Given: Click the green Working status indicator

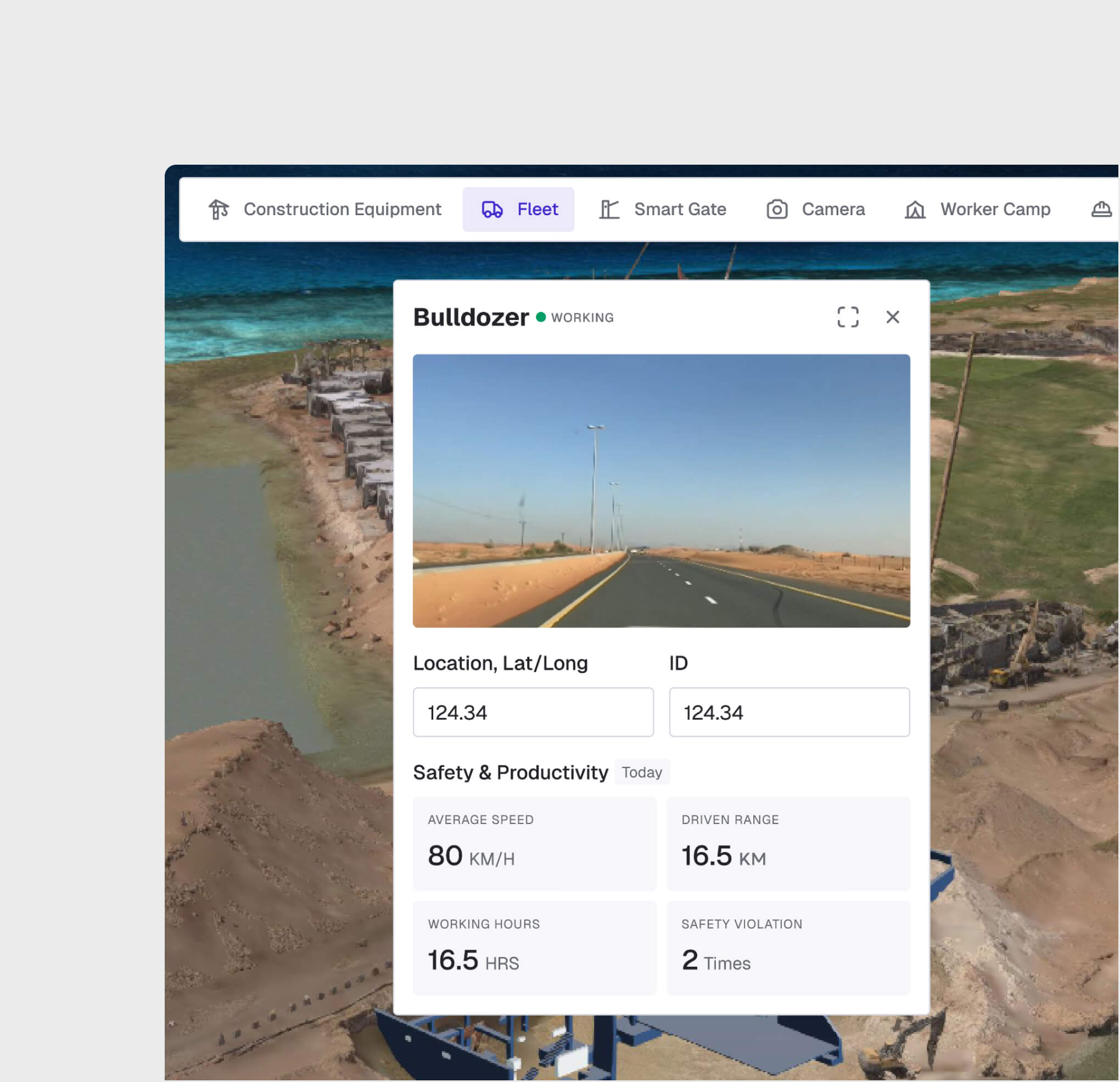Looking at the screenshot, I should tap(541, 317).
